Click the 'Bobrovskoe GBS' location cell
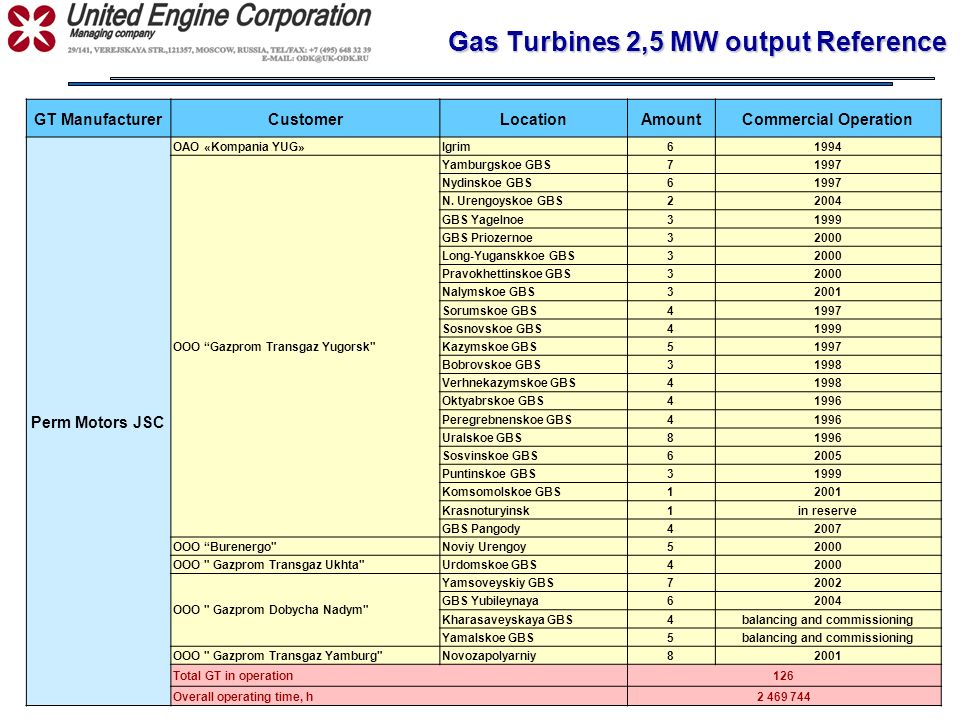Image resolution: width=960 pixels, height=720 pixels. click(533, 365)
